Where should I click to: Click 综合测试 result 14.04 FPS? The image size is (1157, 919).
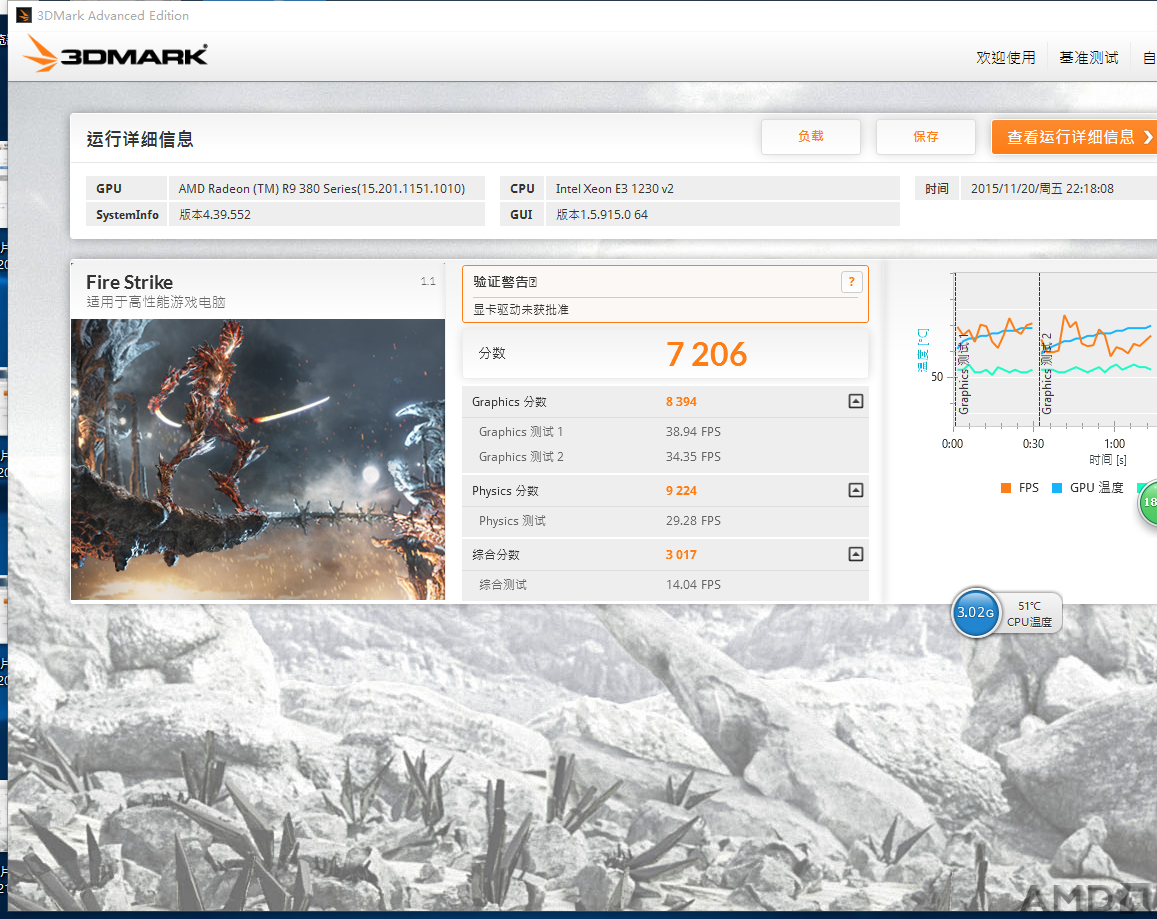[693, 584]
